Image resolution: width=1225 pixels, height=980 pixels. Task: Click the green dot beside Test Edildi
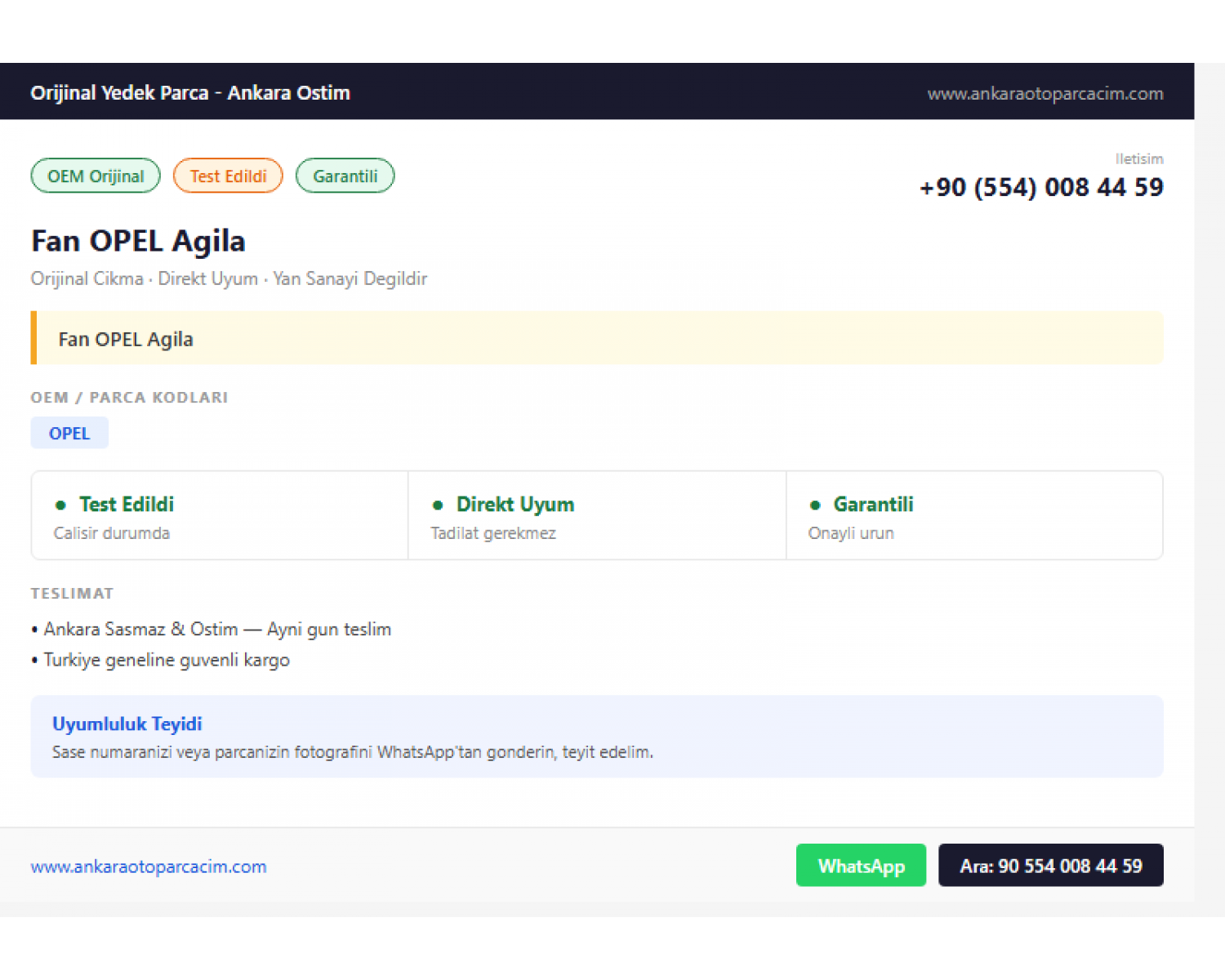tap(60, 506)
